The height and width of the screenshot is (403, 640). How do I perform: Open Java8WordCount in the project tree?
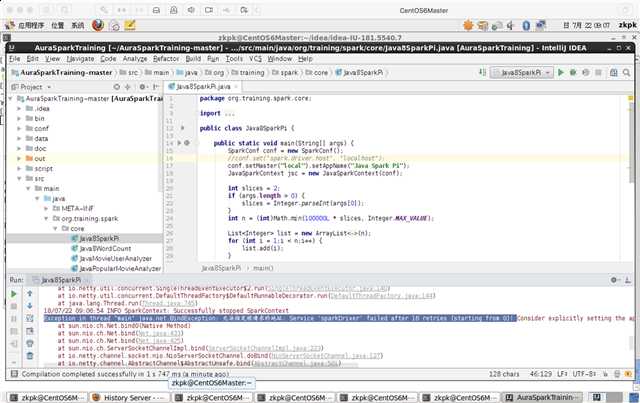(x=105, y=248)
